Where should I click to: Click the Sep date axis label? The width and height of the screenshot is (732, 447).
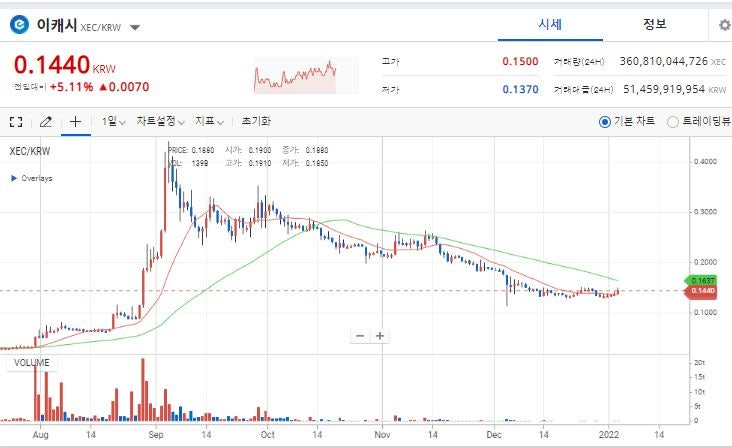(155, 434)
